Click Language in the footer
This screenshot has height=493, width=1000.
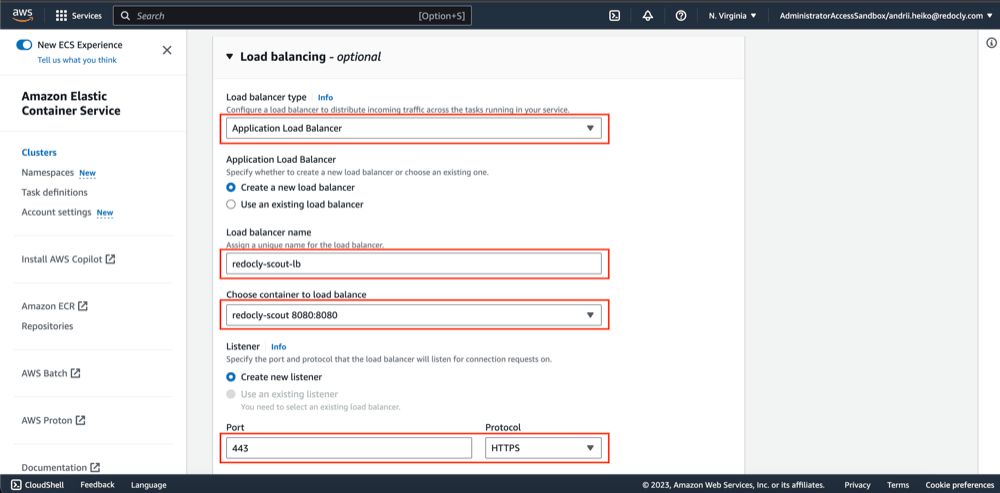[149, 485]
